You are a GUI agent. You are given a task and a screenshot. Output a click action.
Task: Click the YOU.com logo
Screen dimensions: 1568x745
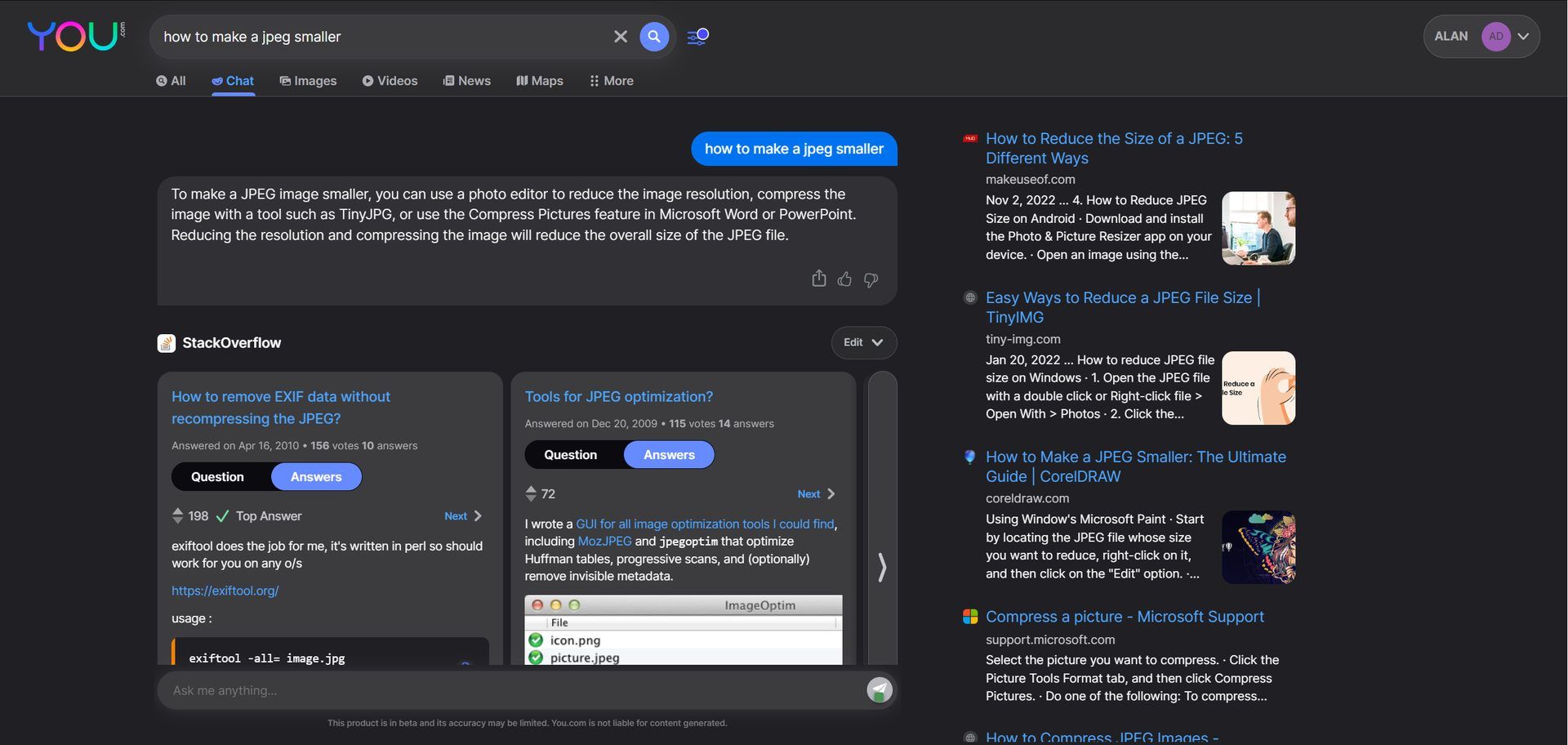[x=75, y=36]
